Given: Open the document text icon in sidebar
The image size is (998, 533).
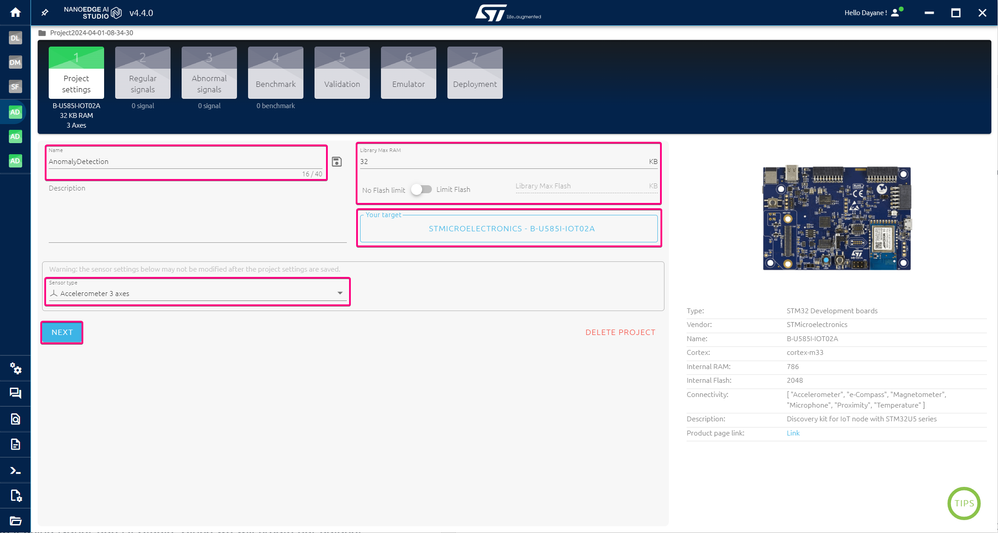Looking at the screenshot, I should tap(15, 444).
